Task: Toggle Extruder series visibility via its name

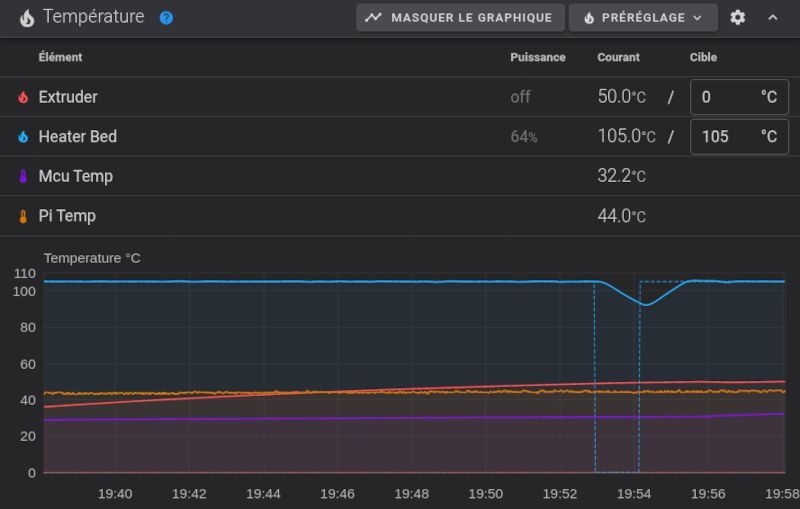Action: (68, 97)
